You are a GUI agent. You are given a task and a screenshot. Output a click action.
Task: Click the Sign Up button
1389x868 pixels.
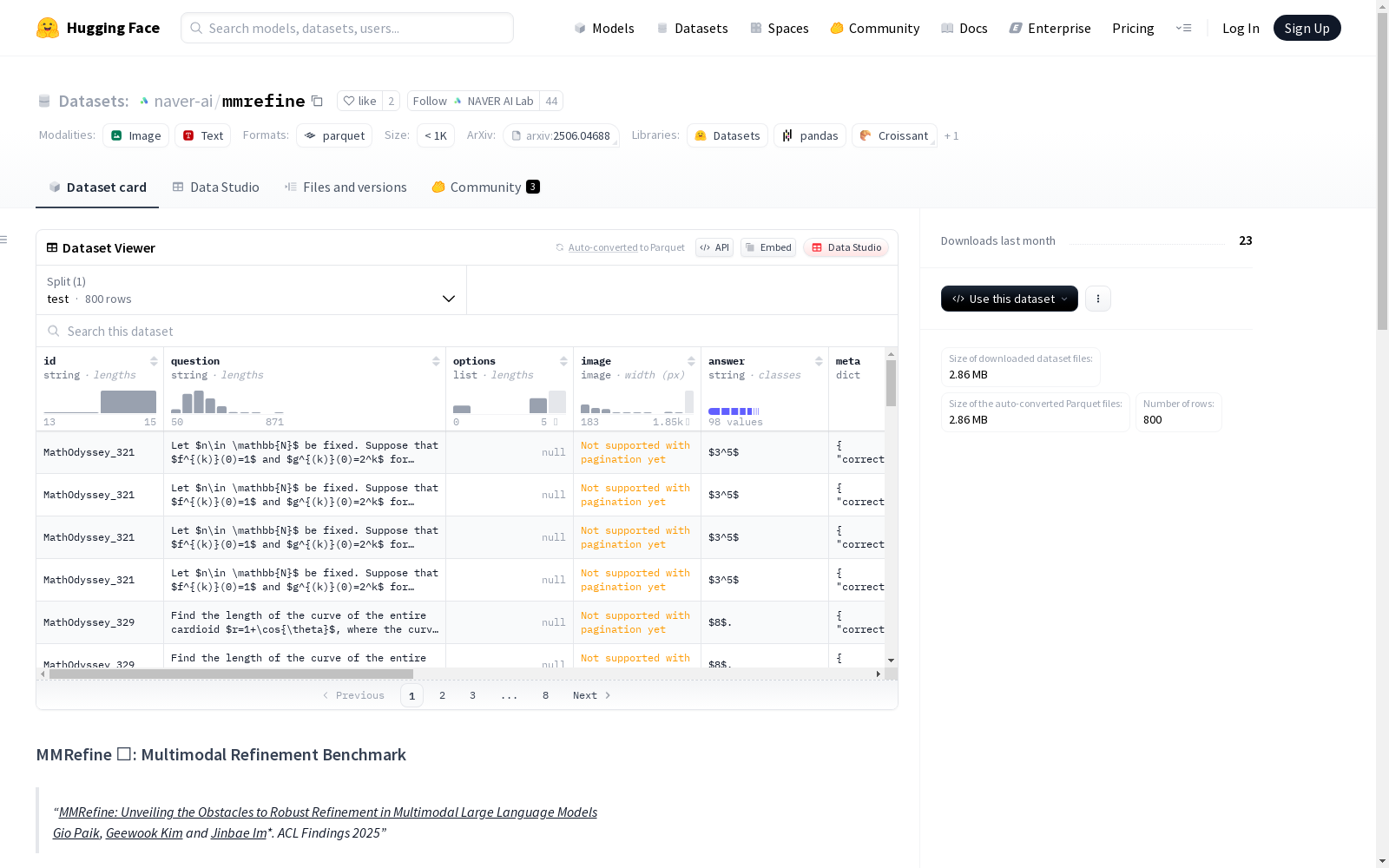click(x=1307, y=28)
